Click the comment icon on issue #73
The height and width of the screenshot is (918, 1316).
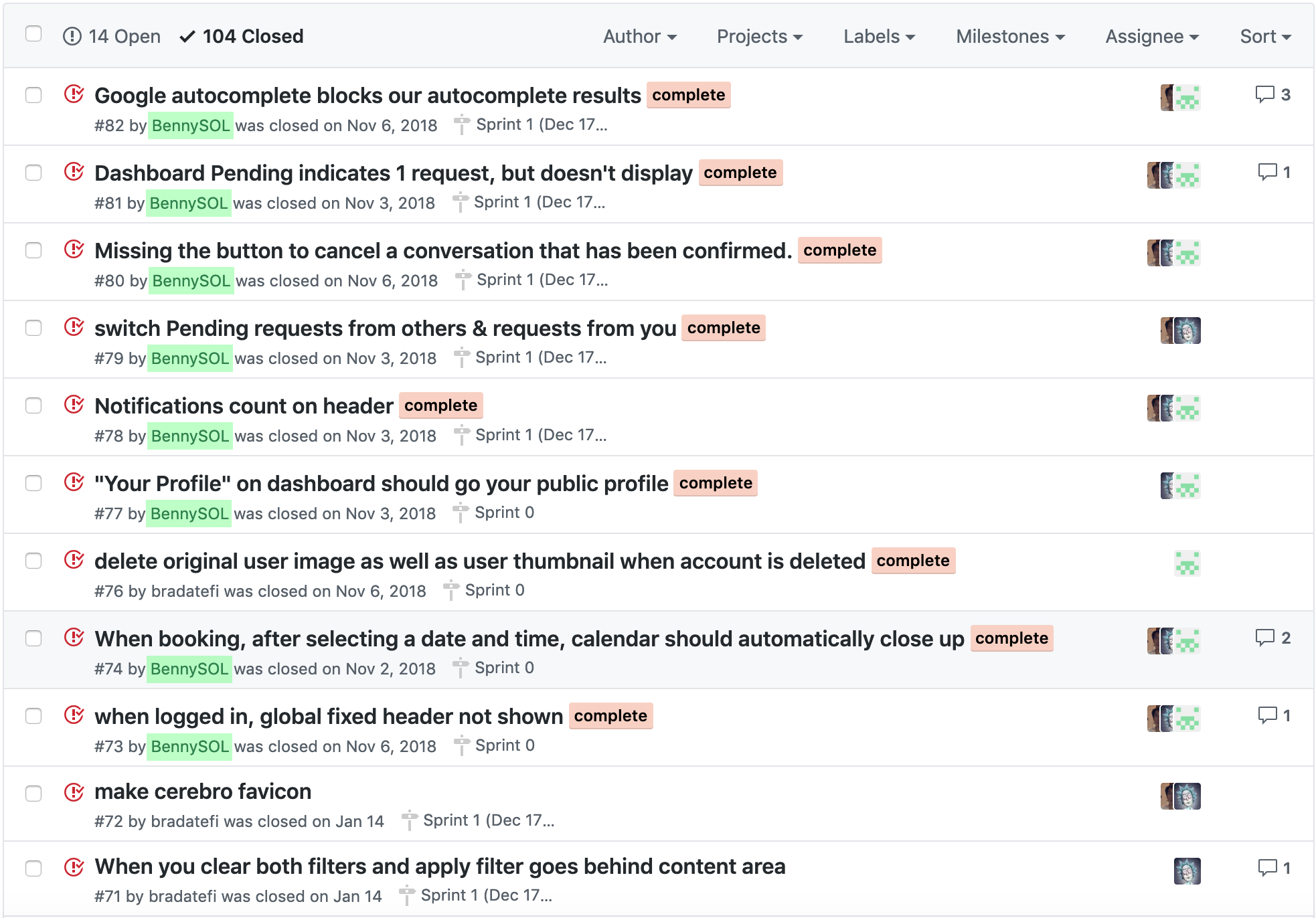pos(1267,716)
